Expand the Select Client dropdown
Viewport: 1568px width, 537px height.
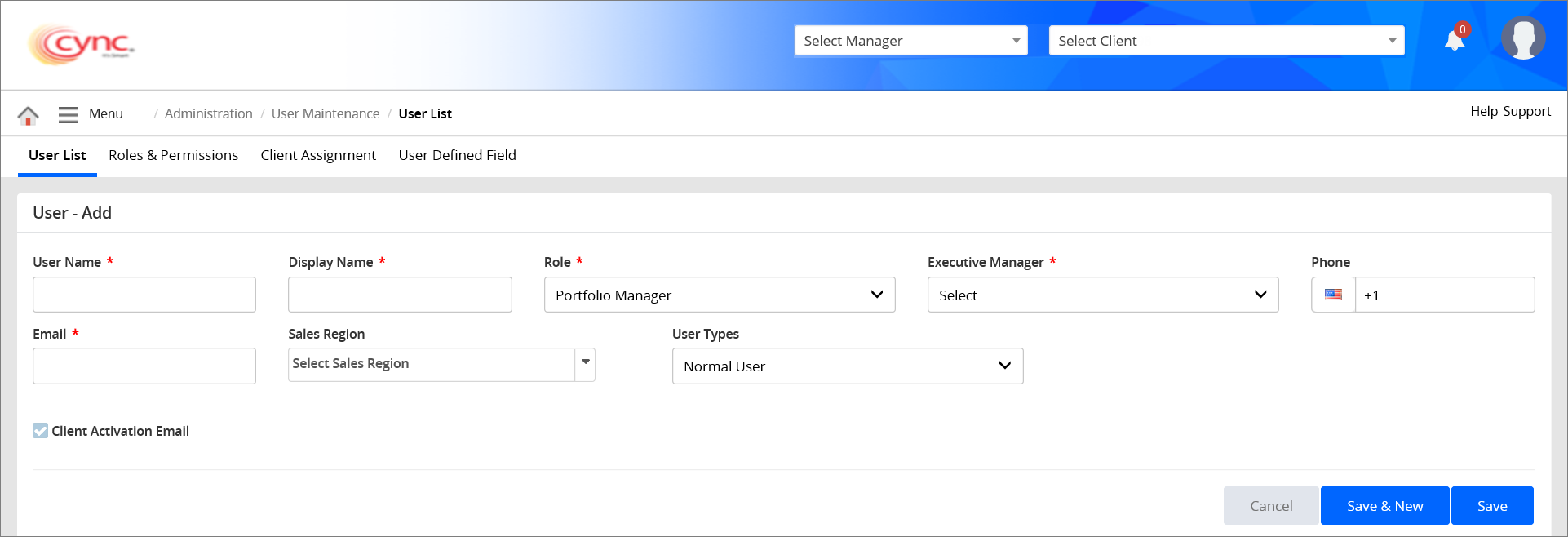(1225, 41)
